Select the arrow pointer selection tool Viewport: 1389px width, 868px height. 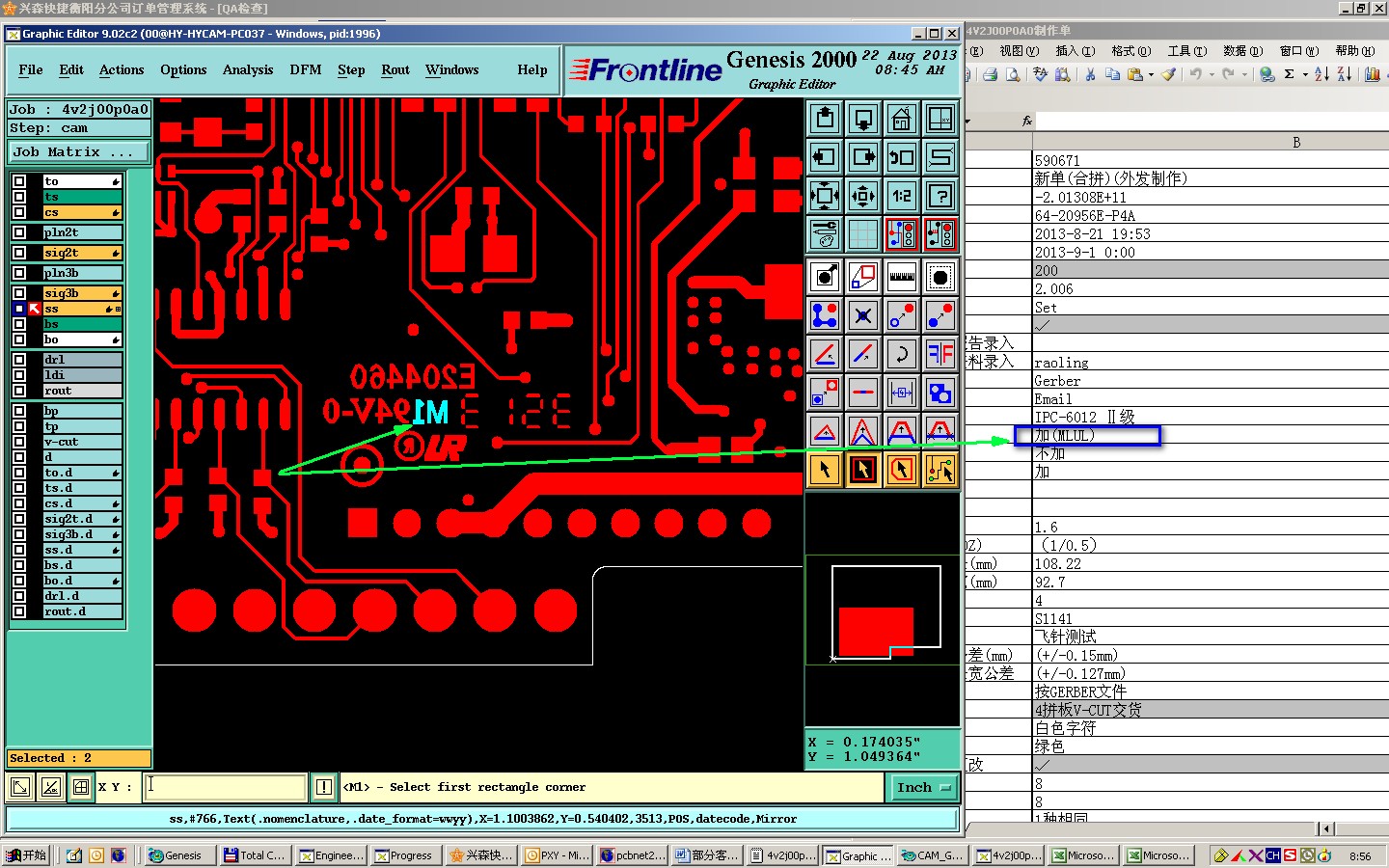pyautogui.click(x=825, y=470)
